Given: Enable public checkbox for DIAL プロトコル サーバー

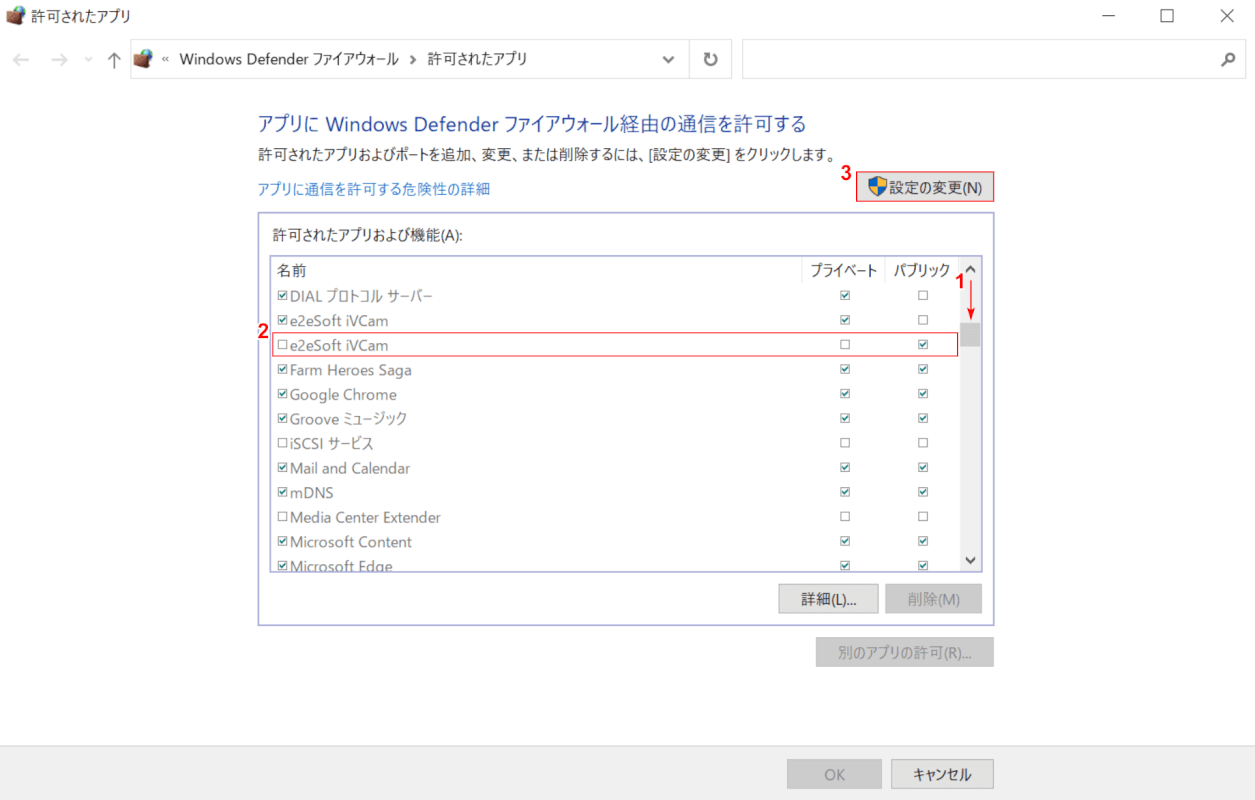Looking at the screenshot, I should (x=923, y=296).
